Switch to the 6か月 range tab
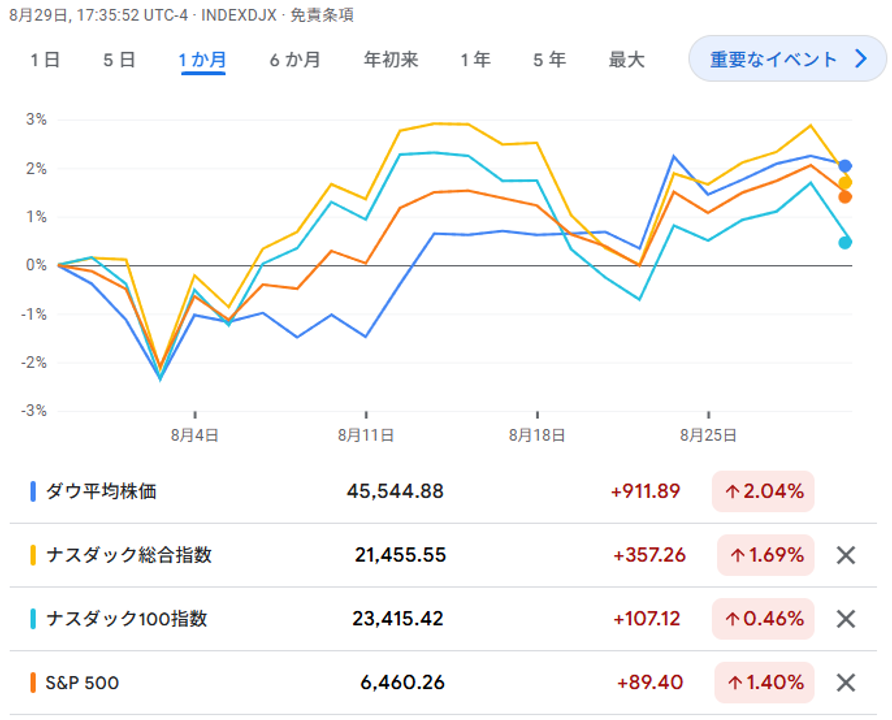The image size is (892, 720). pyautogui.click(x=295, y=60)
